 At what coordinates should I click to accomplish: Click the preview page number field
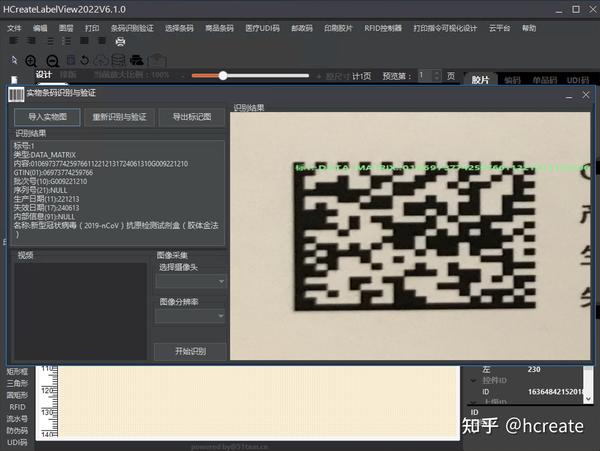pos(426,75)
